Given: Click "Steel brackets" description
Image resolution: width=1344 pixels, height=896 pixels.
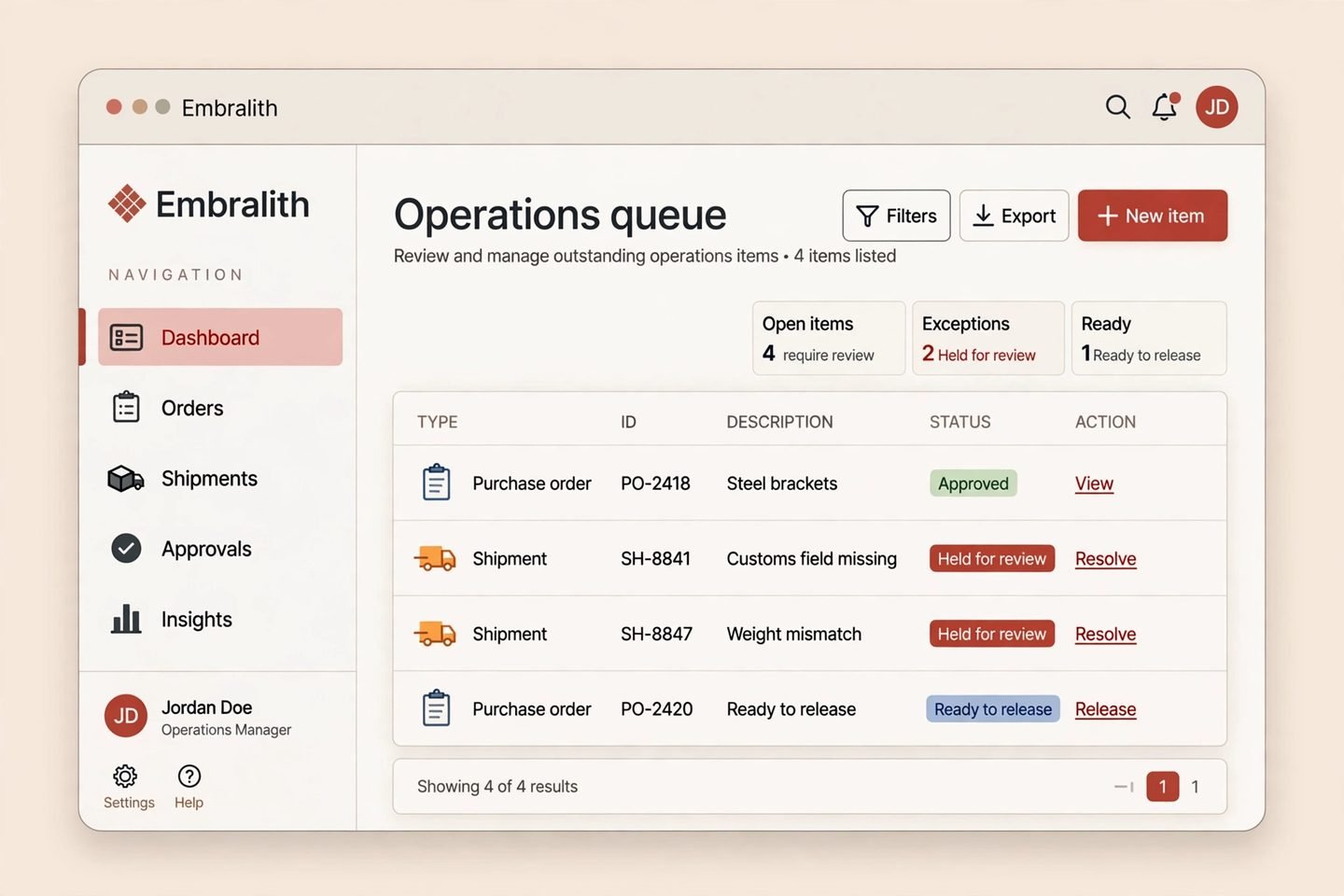Looking at the screenshot, I should (x=782, y=483).
